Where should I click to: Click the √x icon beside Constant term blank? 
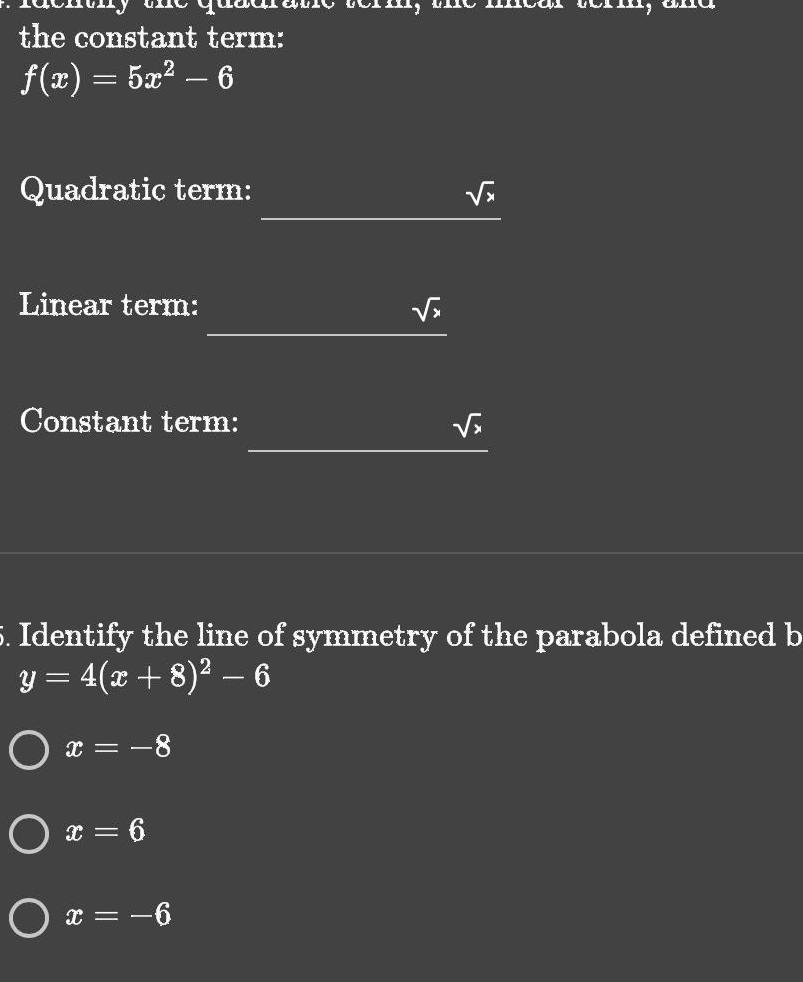466,424
